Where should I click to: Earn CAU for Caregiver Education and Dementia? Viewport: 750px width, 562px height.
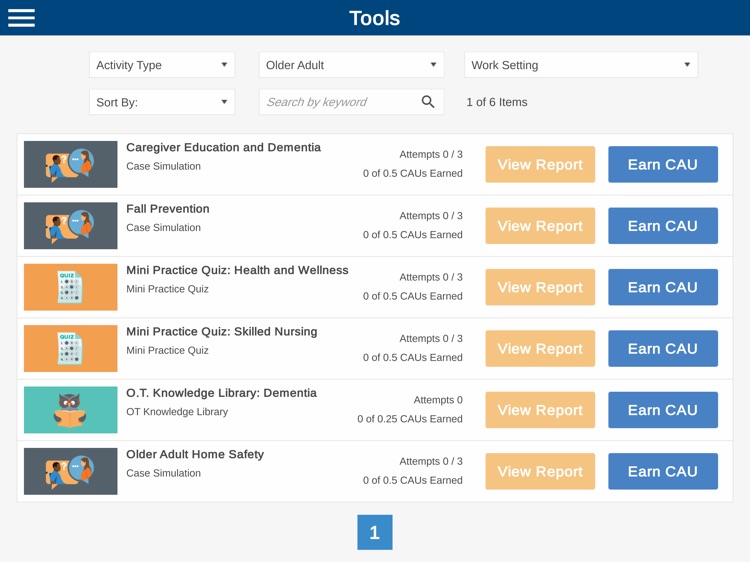point(662,165)
